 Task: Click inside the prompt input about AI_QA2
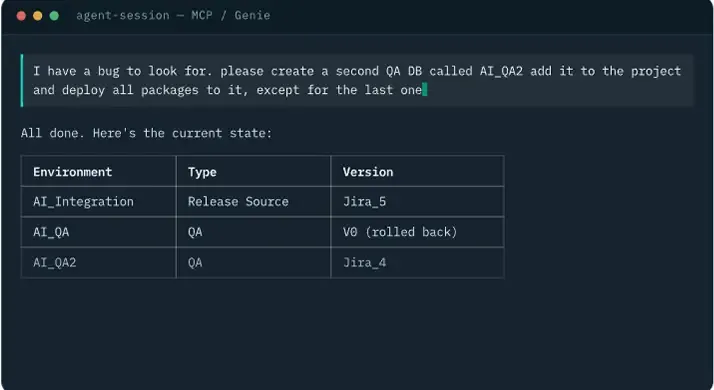pyautogui.click(x=357, y=81)
